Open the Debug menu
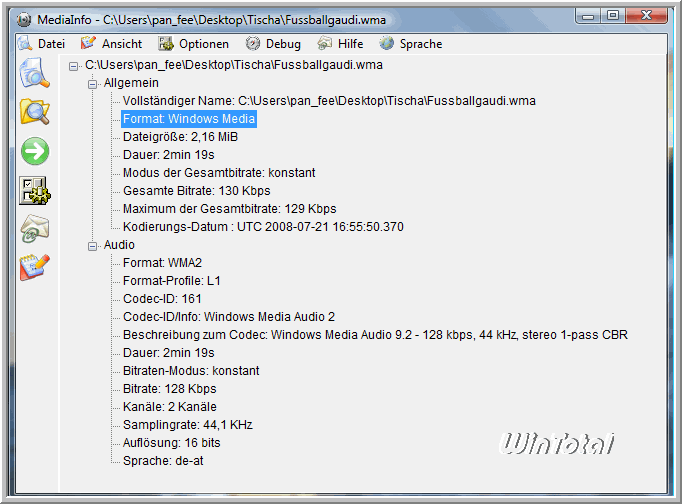The image size is (682, 504). point(283,44)
